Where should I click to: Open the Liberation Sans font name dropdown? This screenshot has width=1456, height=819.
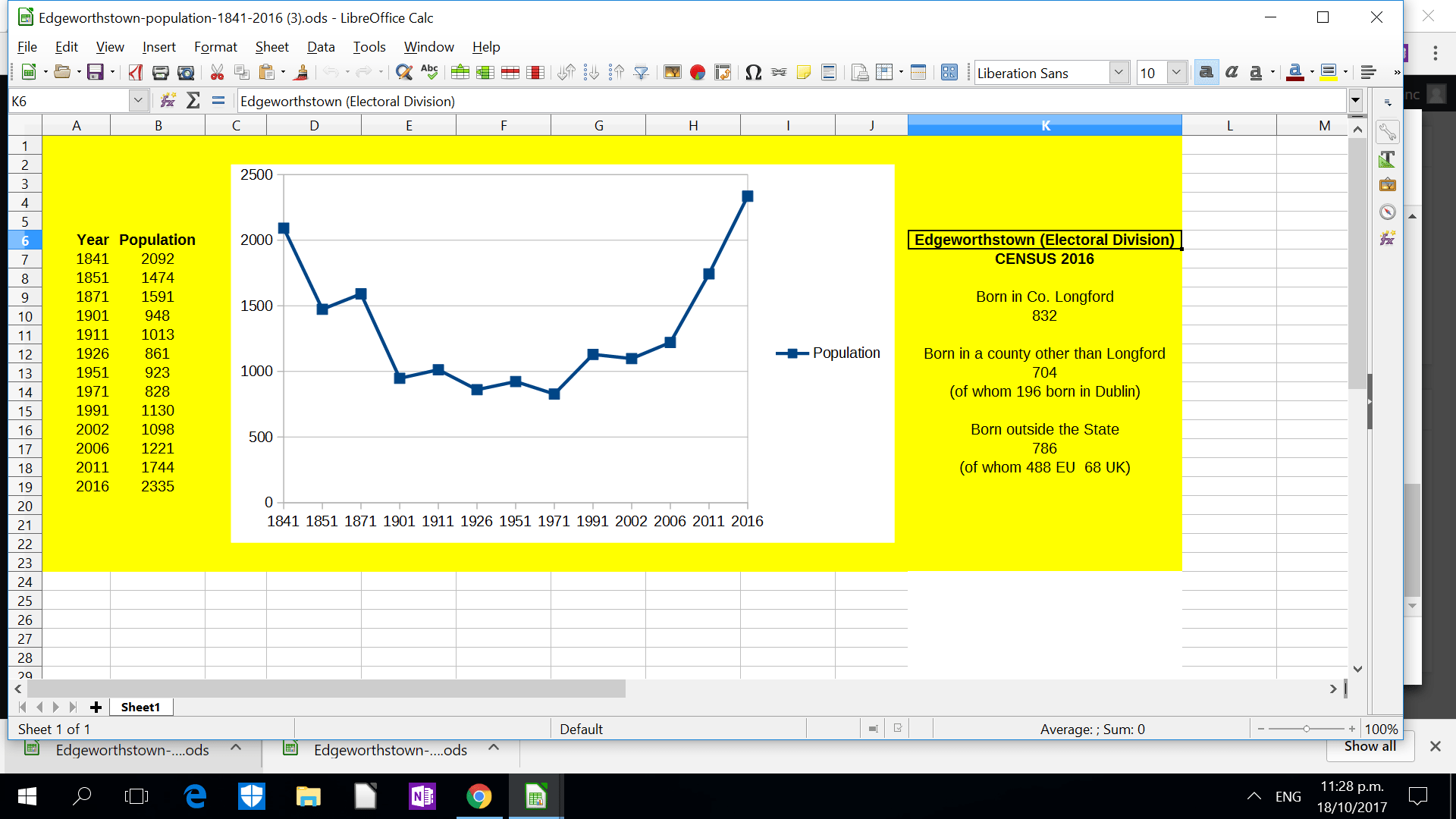coord(1119,73)
